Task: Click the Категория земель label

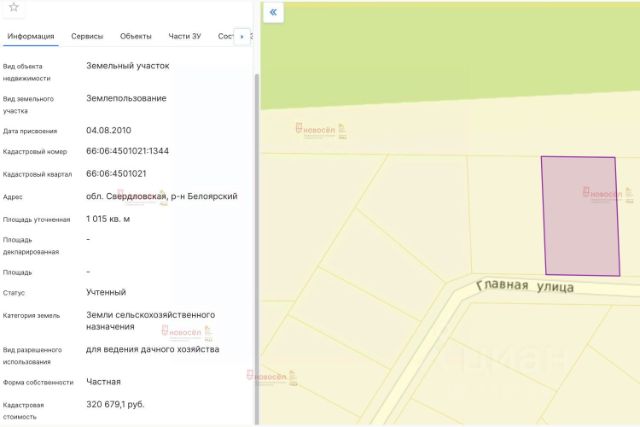Action: point(31,316)
